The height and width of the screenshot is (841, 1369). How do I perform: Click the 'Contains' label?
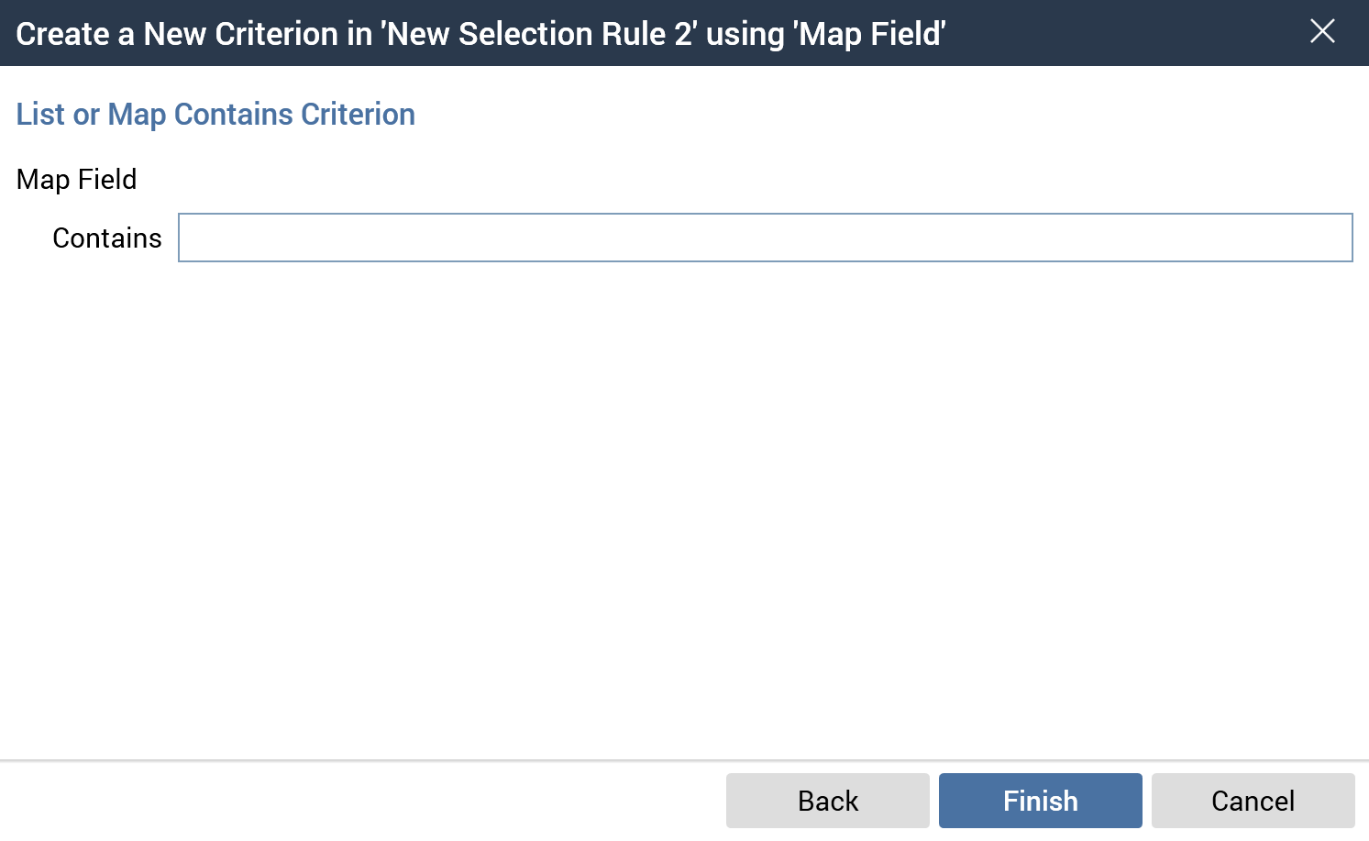pyautogui.click(x=107, y=238)
